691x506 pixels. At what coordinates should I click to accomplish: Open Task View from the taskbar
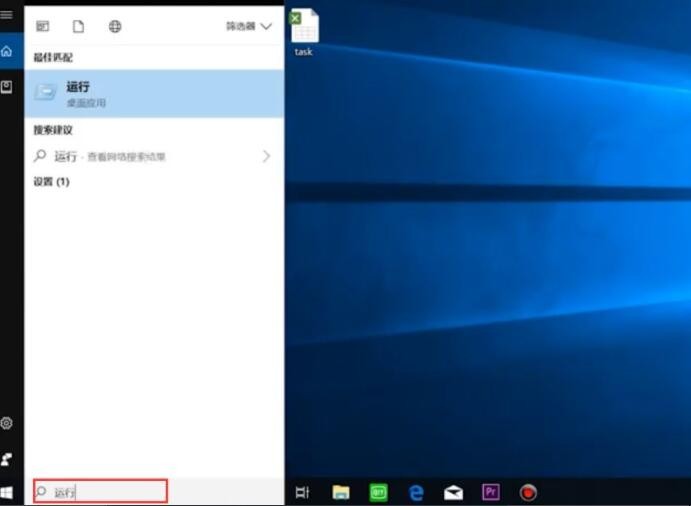(x=303, y=492)
